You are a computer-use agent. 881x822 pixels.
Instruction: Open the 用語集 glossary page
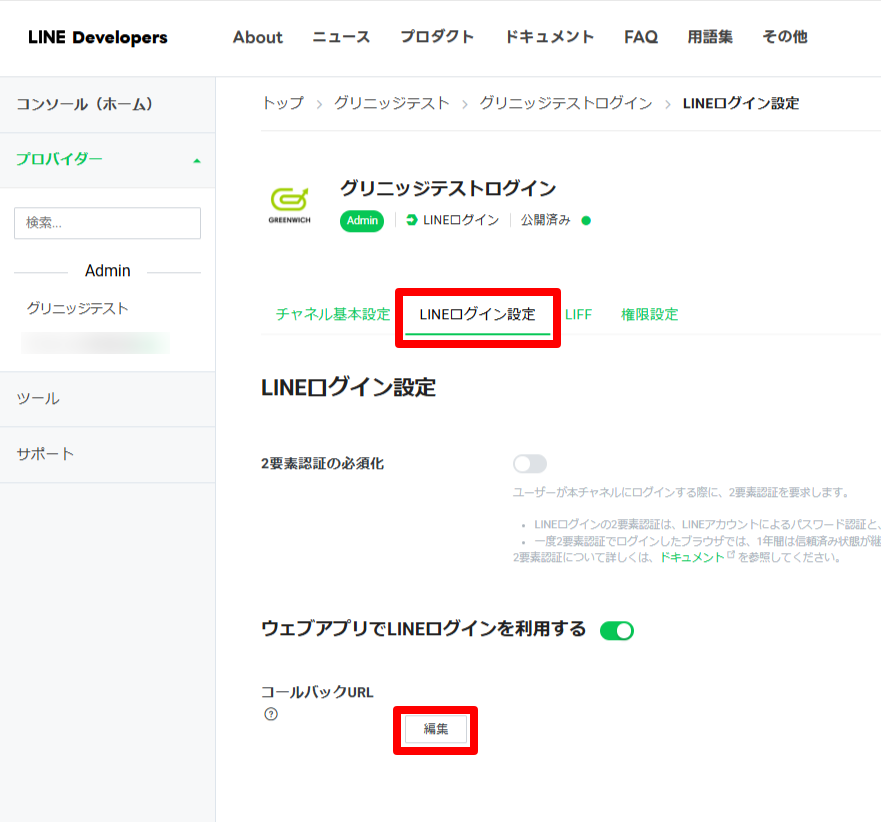click(710, 37)
